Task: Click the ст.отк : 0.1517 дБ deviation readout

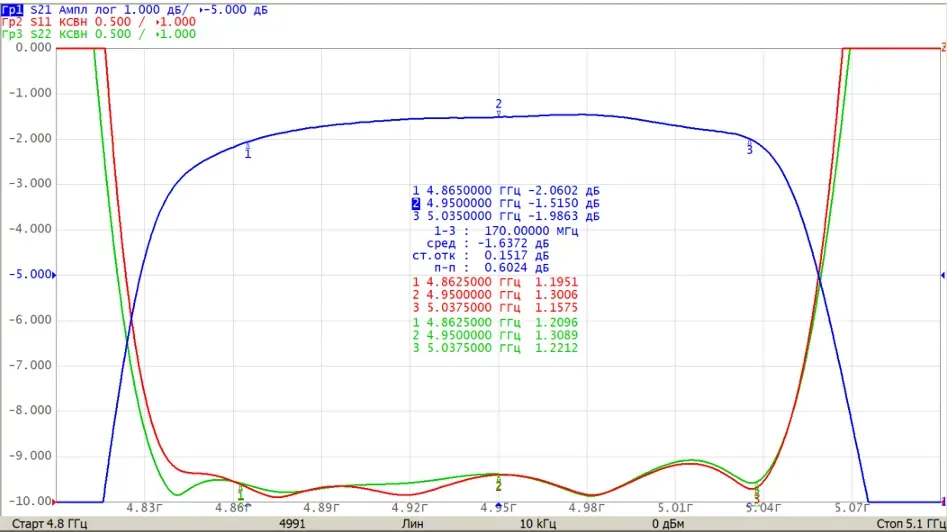Action: coord(481,256)
